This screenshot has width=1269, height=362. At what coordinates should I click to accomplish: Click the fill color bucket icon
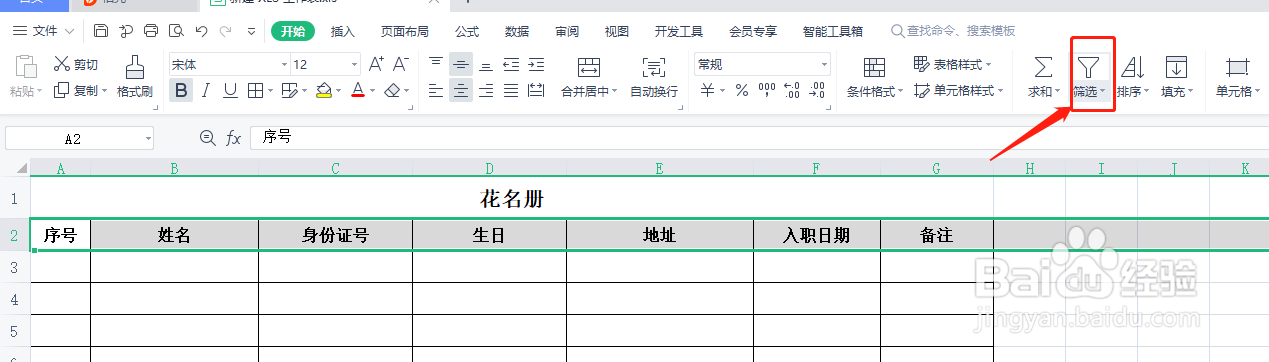pos(323,91)
